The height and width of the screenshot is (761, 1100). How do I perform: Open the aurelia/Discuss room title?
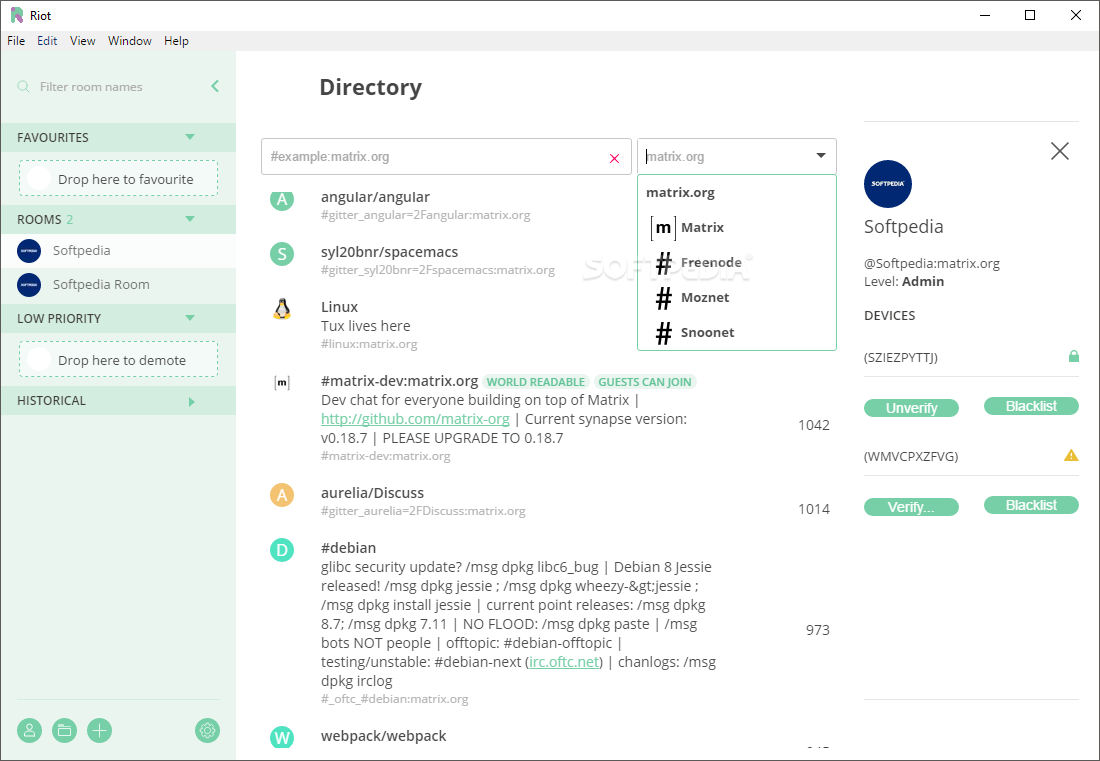point(373,493)
